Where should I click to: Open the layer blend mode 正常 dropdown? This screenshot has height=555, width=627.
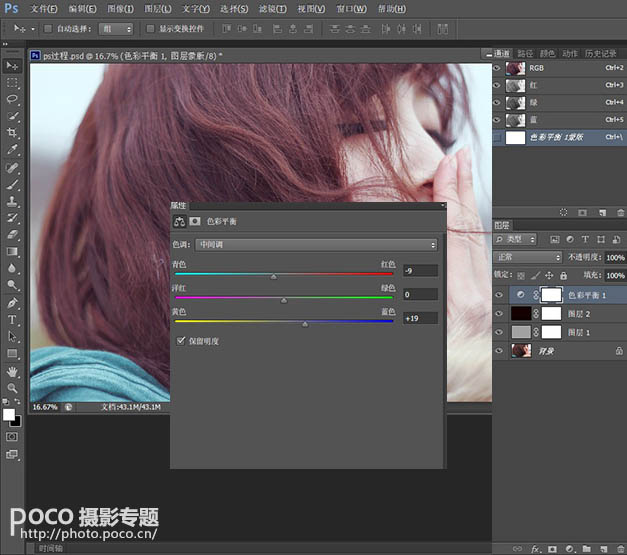coord(528,257)
